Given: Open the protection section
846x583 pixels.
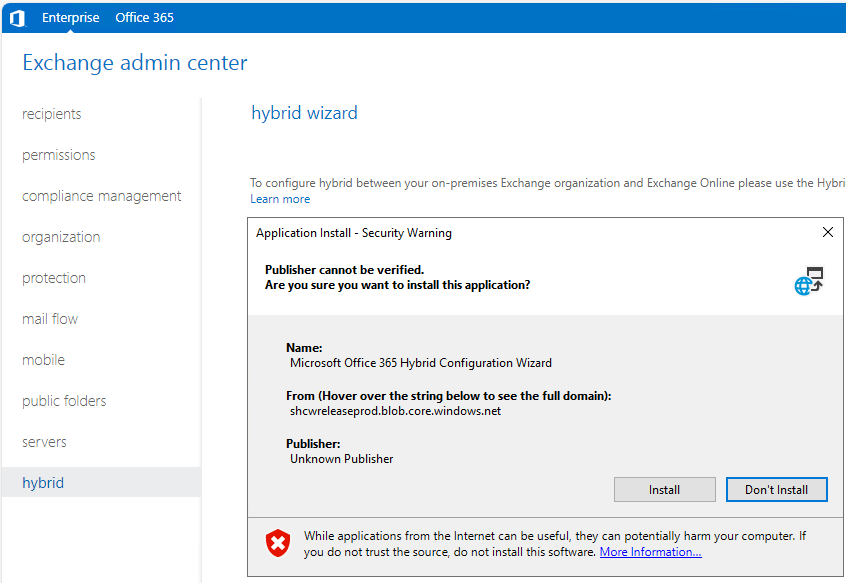Looking at the screenshot, I should (54, 278).
